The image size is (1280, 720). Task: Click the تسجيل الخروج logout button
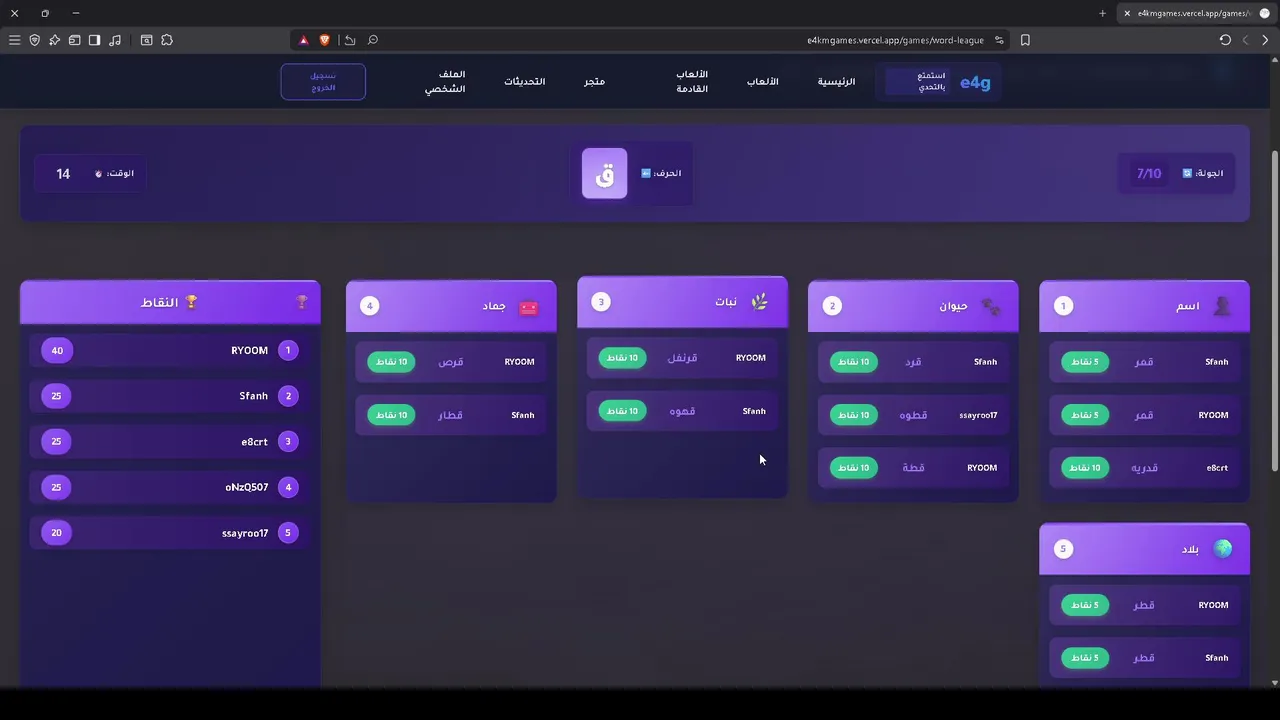point(323,82)
